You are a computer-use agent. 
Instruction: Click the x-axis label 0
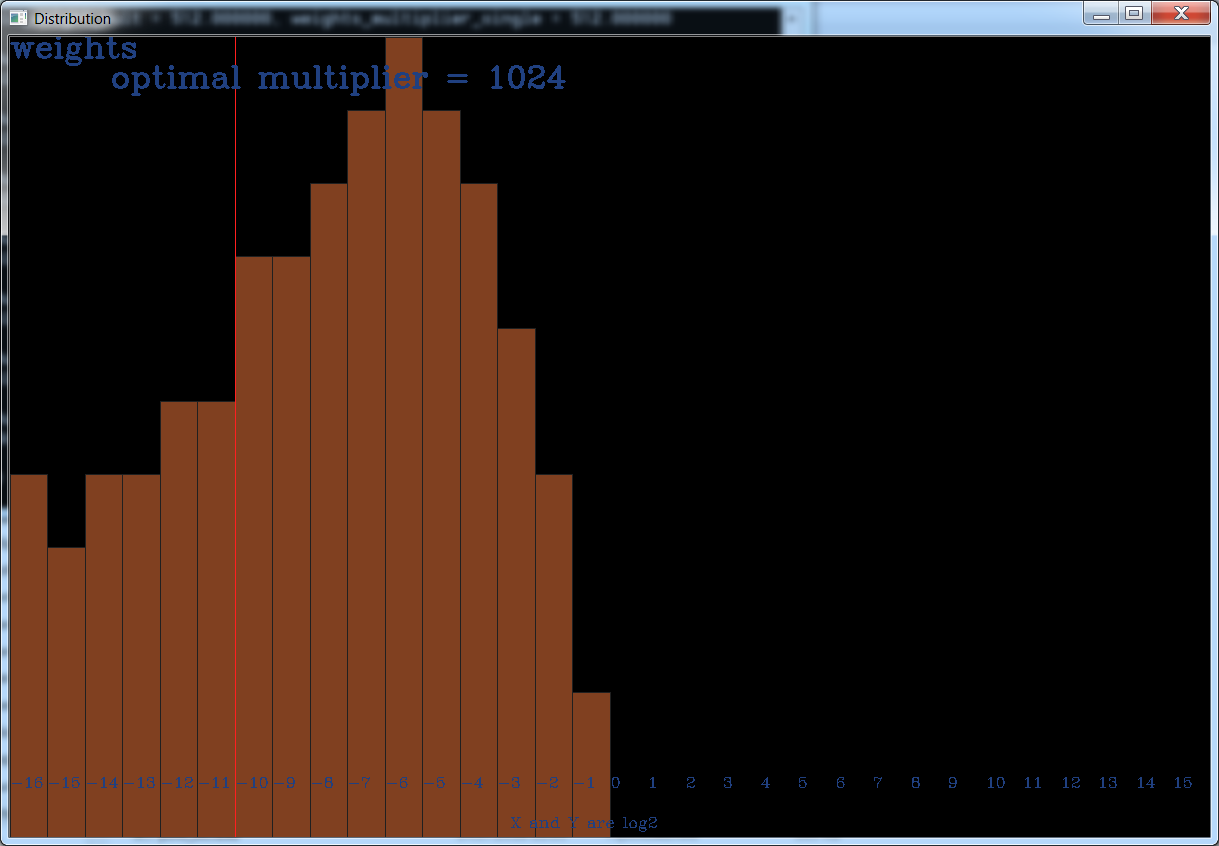(616, 783)
